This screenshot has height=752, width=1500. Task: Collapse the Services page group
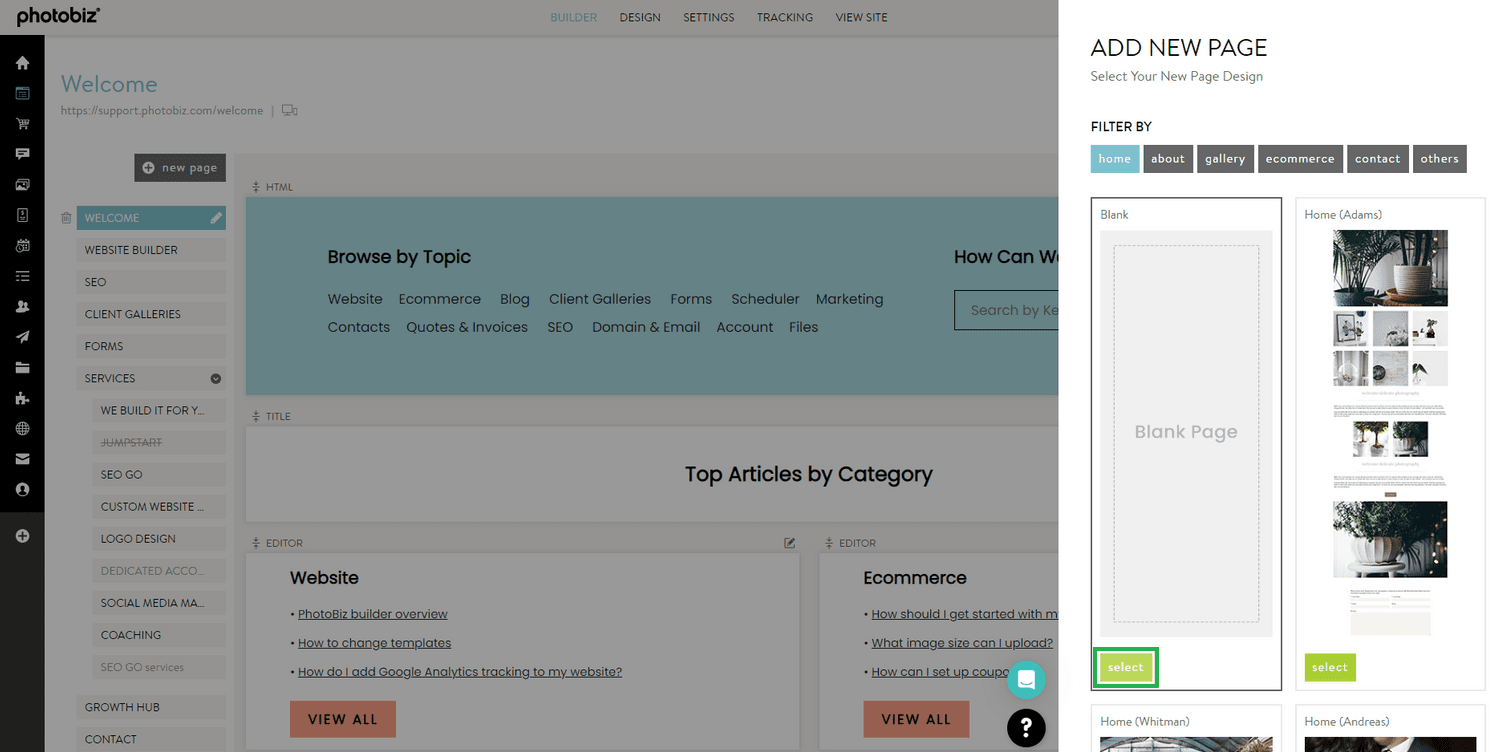pyautogui.click(x=215, y=378)
